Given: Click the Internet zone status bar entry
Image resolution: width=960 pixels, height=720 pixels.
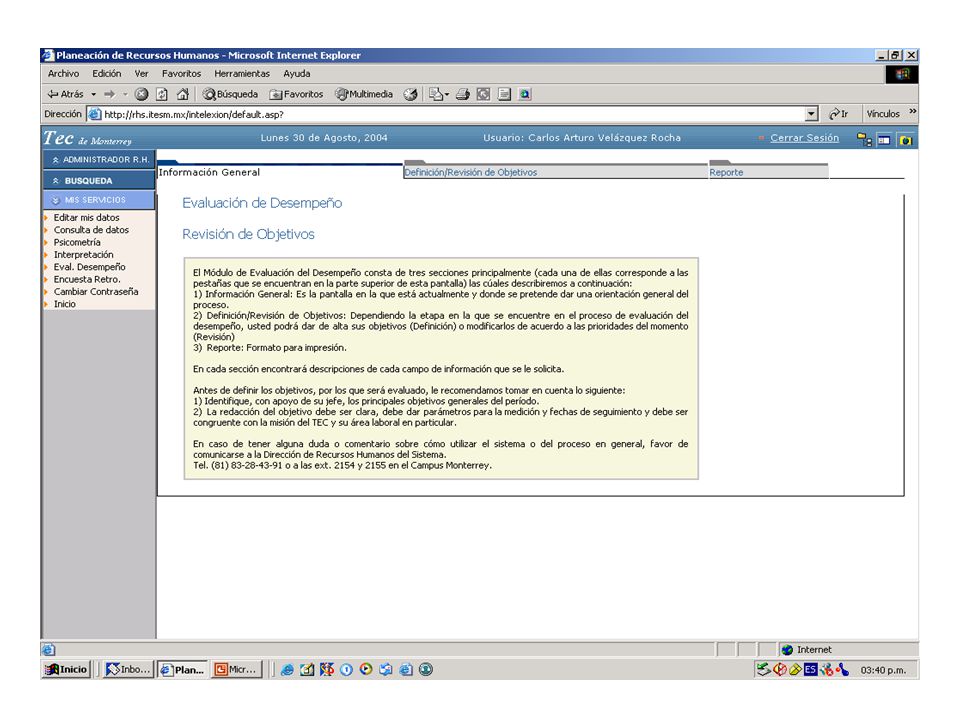Looking at the screenshot, I should pyautogui.click(x=848, y=650).
